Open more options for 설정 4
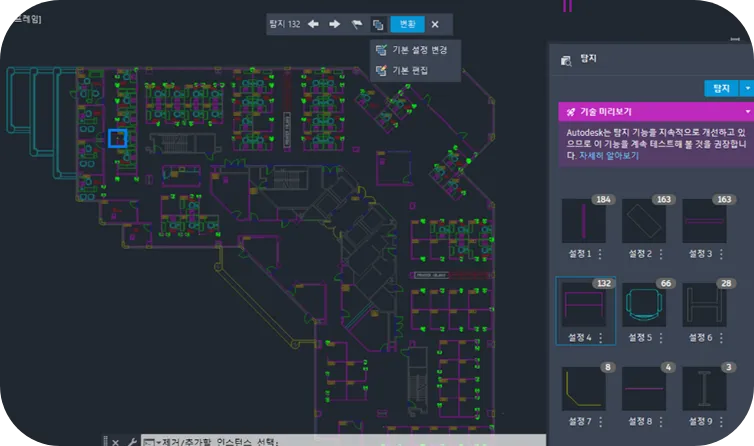 pyautogui.click(x=600, y=338)
